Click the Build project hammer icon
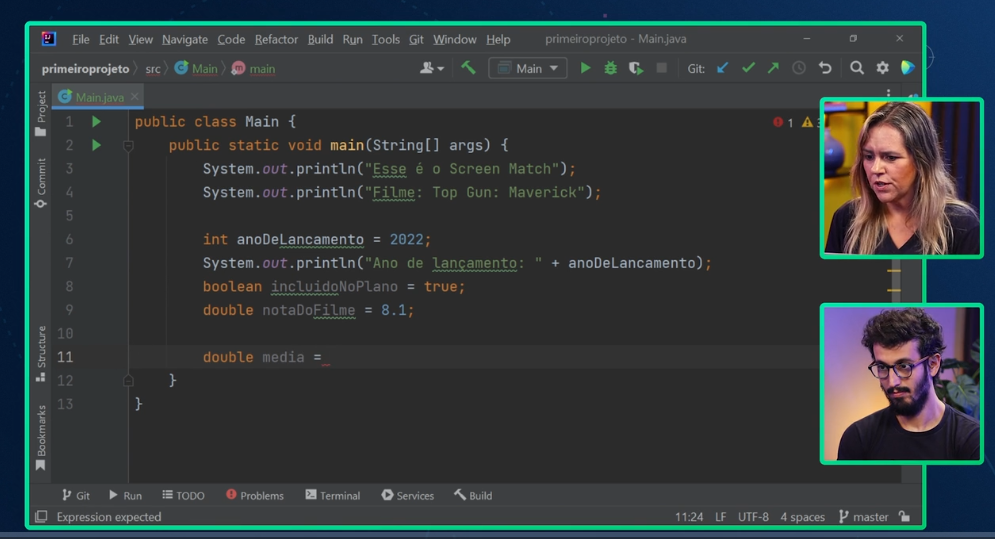Image resolution: width=995 pixels, height=539 pixels. pyautogui.click(x=468, y=68)
